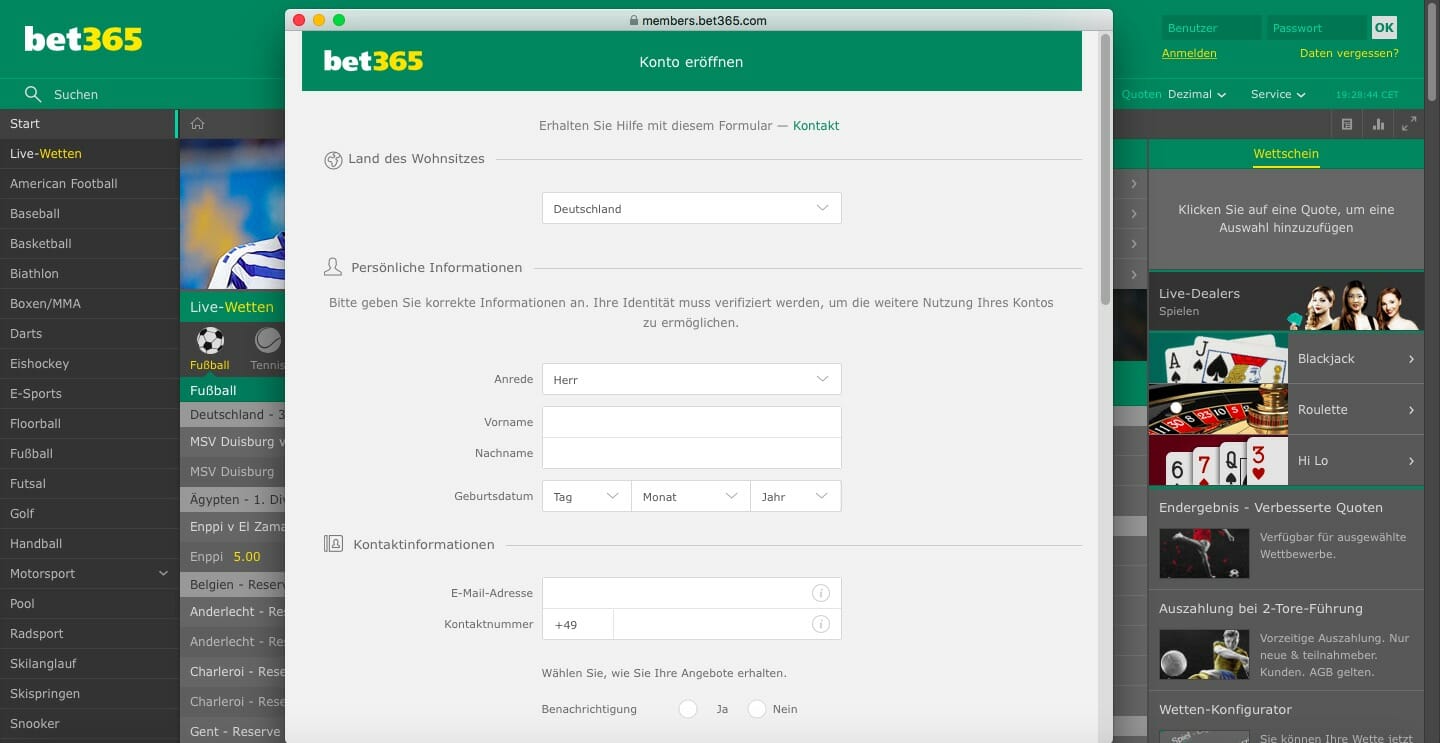
Task: Click the Kontakt help link
Action: click(816, 126)
